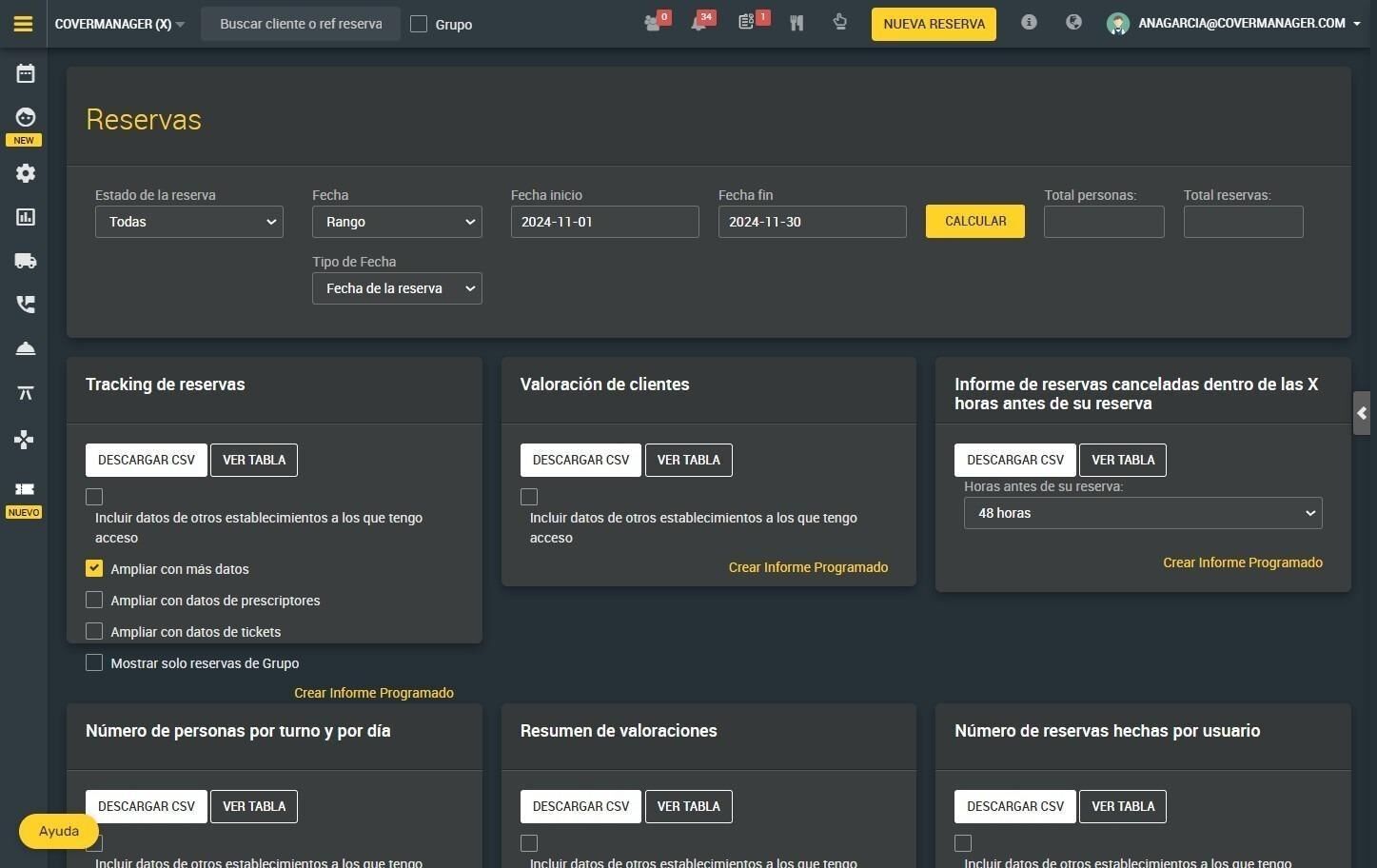
Task: Open the hamburger menu icon
Action: 24,24
